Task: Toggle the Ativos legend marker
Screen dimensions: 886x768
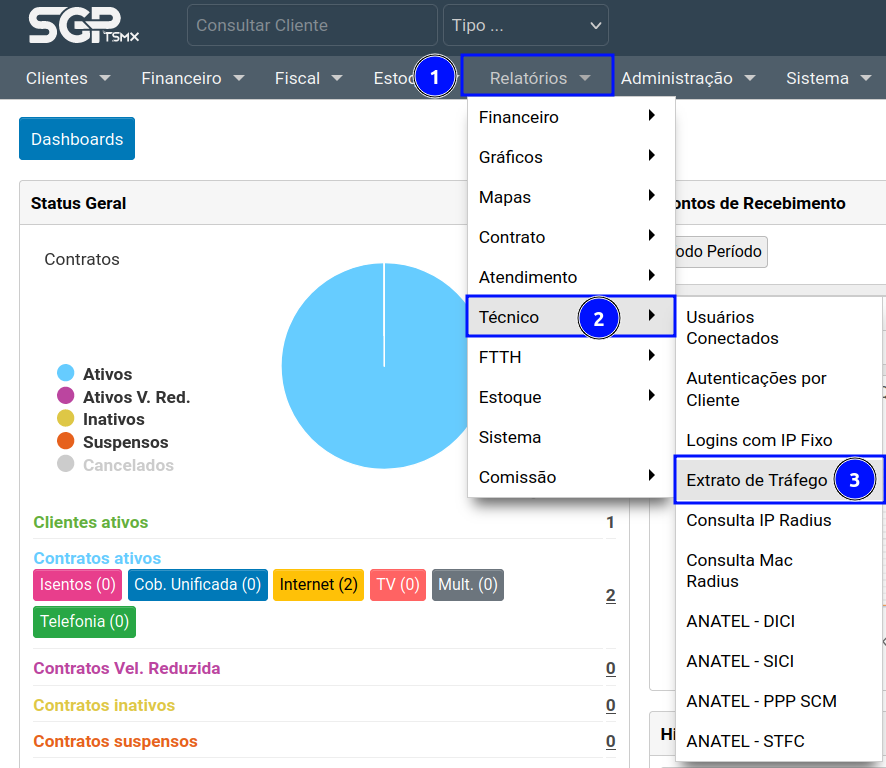Action: click(x=66, y=374)
